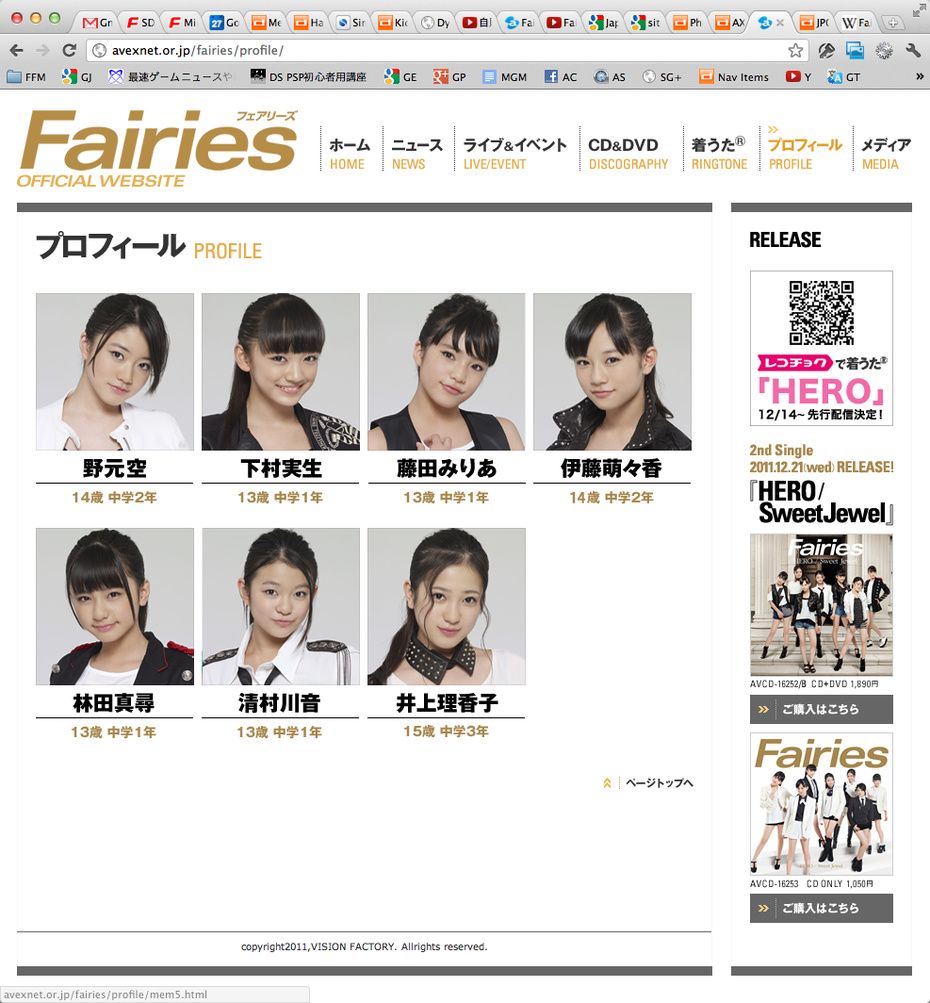
Task: Click the name 伊藤萌々香
Action: (x=611, y=468)
